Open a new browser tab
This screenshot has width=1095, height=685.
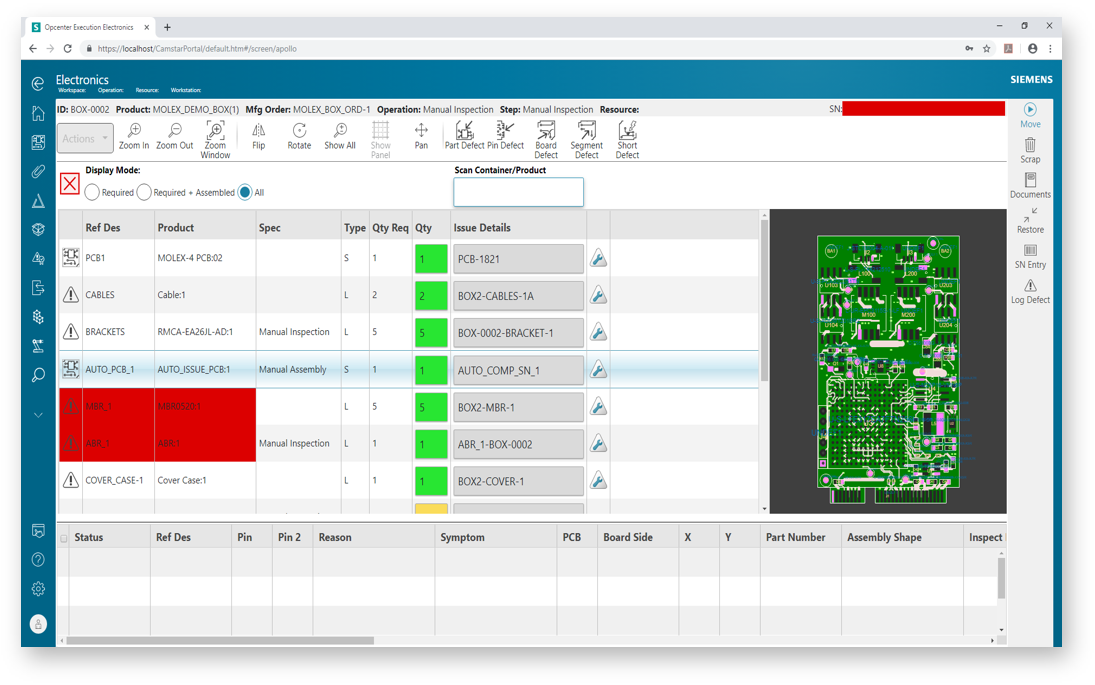point(167,27)
